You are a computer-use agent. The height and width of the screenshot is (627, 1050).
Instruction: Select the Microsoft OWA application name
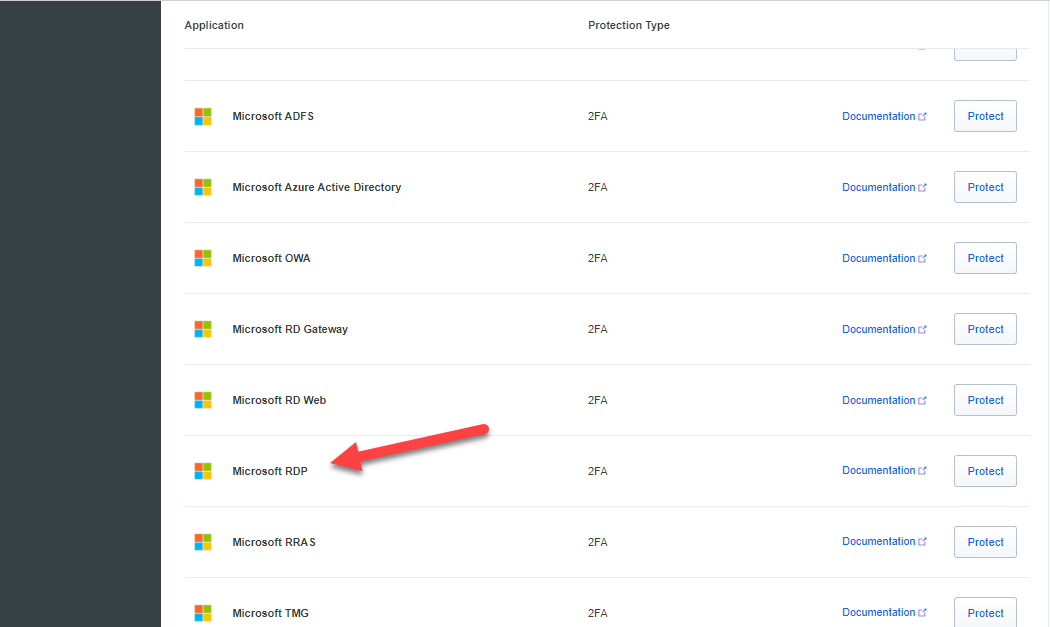click(x=271, y=259)
